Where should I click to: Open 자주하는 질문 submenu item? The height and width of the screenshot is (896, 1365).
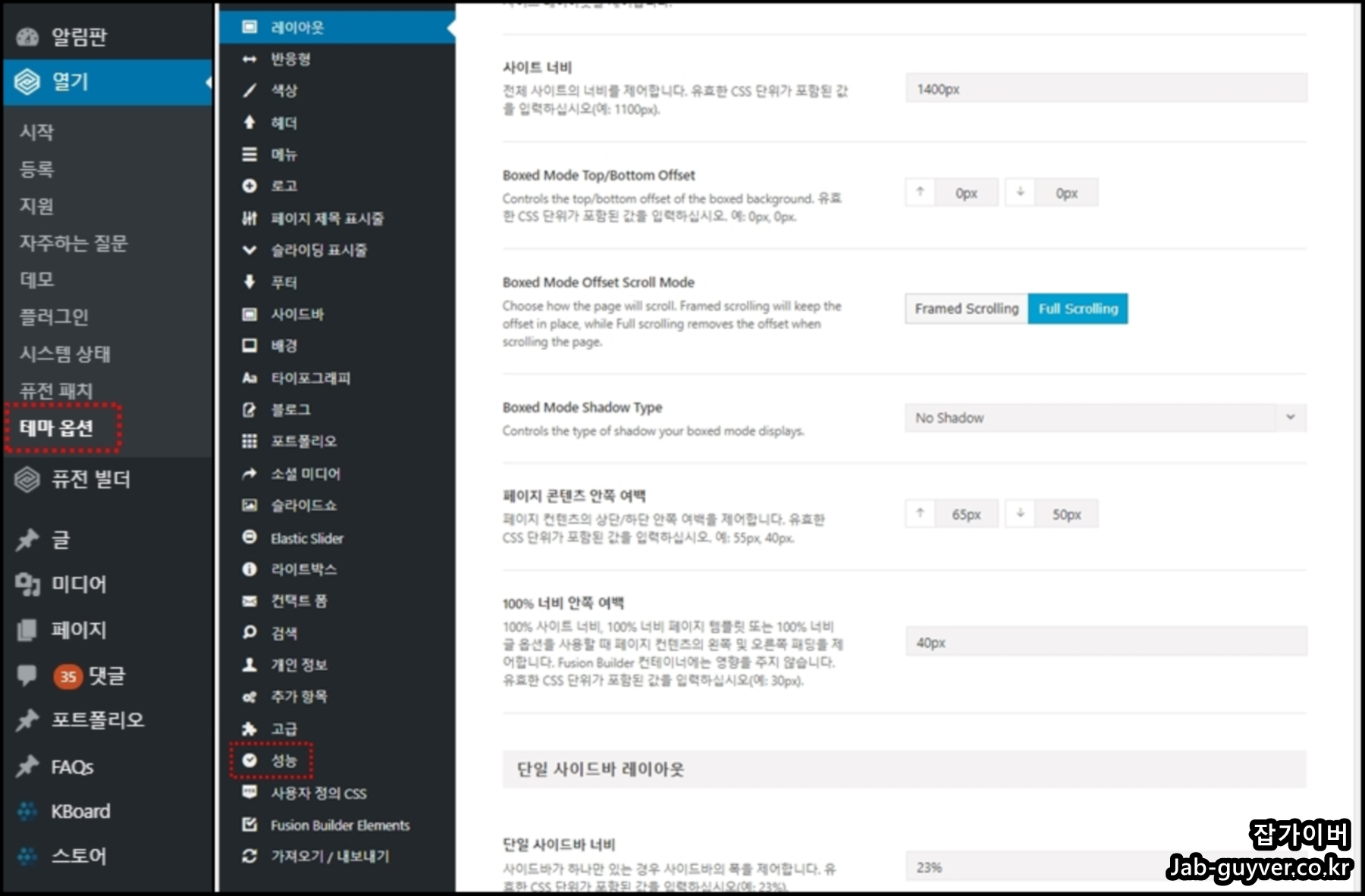coord(74,243)
